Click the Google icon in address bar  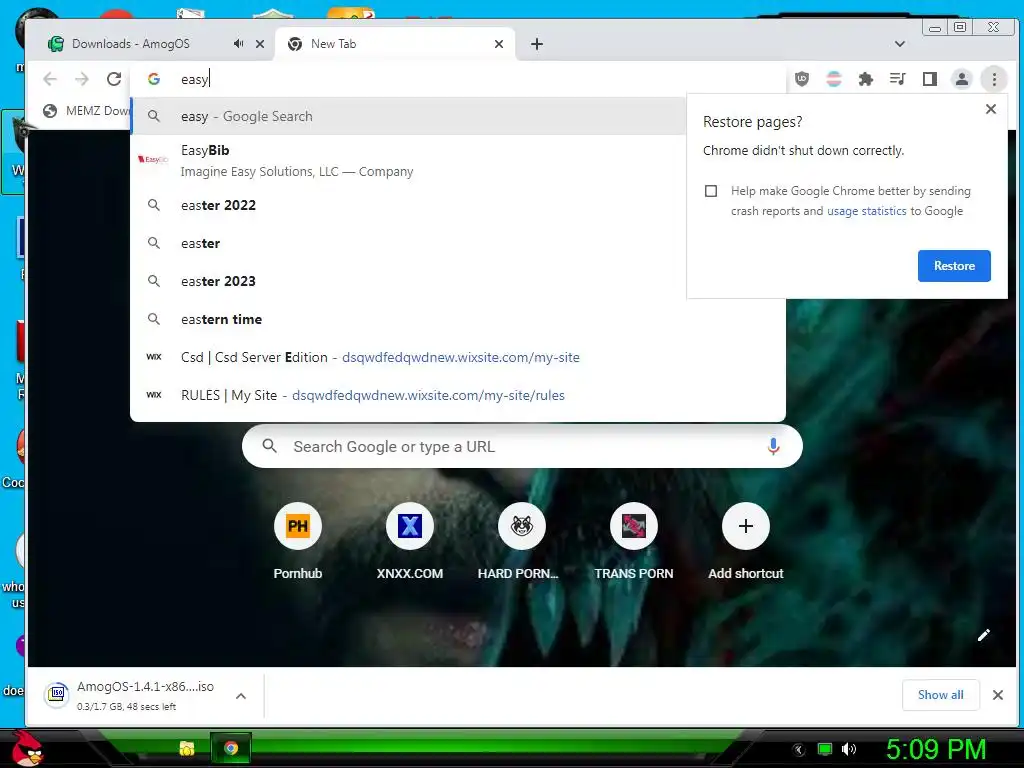tap(153, 79)
